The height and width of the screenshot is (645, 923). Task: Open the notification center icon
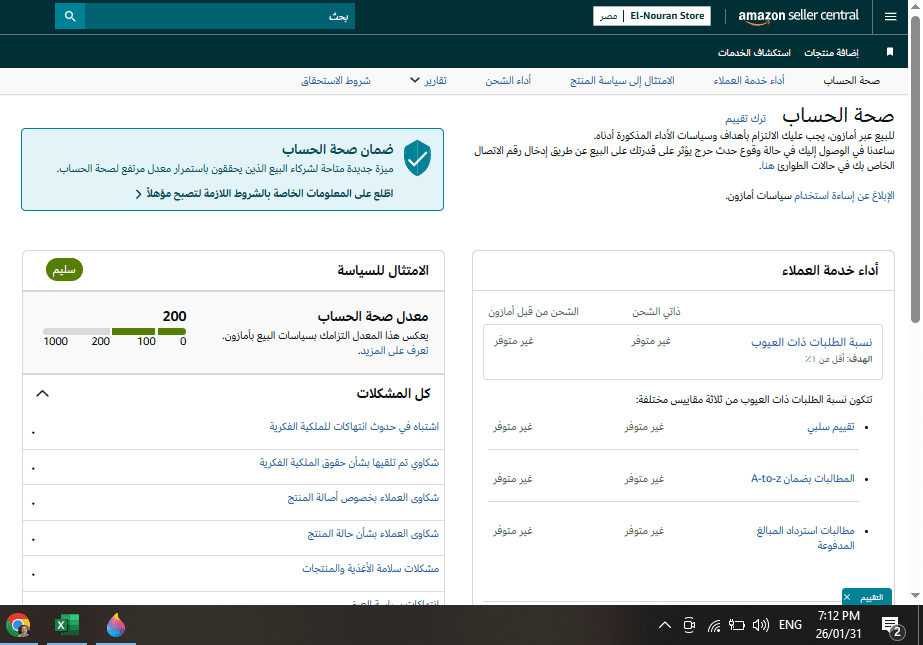point(892,625)
